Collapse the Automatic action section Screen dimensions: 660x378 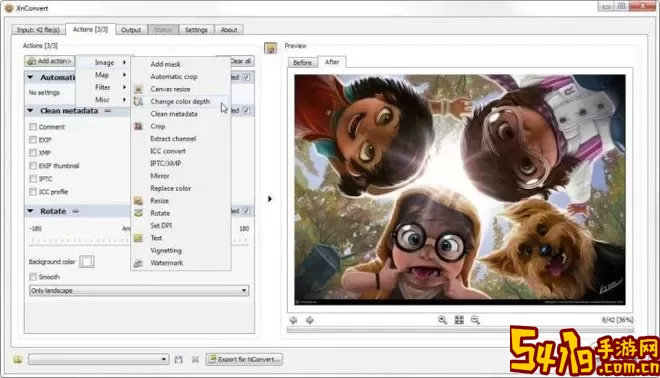[30, 77]
